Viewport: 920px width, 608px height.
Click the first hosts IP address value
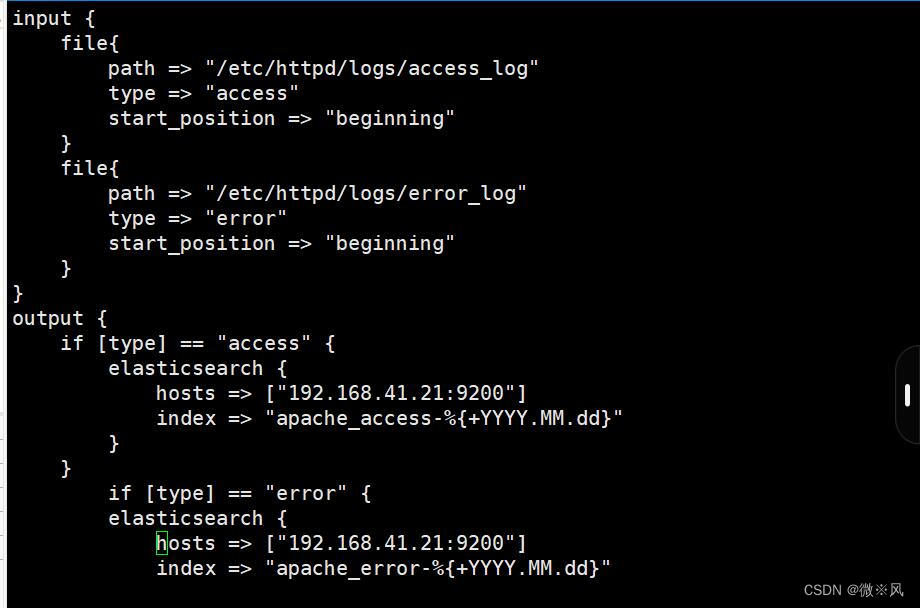(x=396, y=393)
